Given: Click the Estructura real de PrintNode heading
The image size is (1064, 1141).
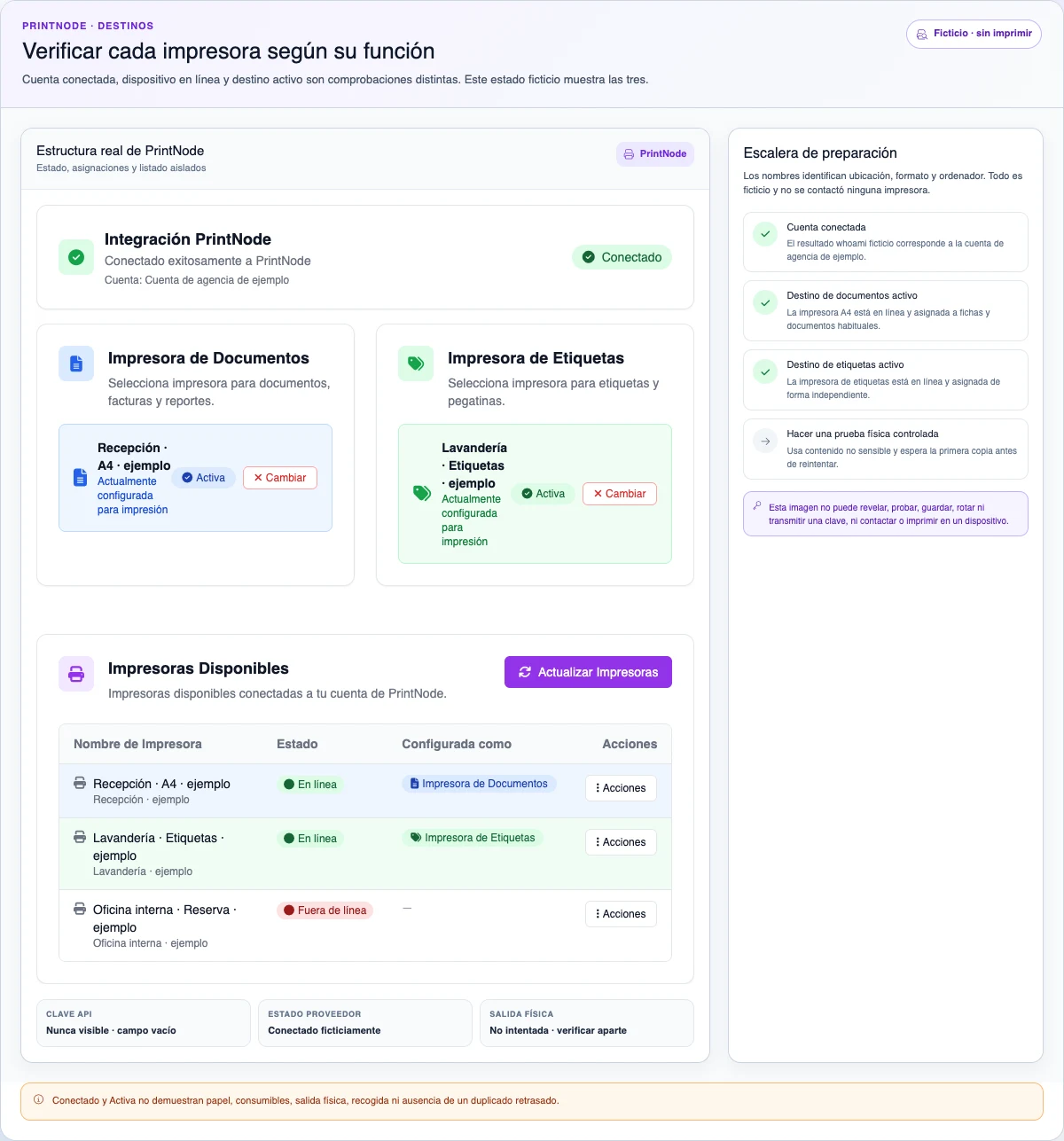Looking at the screenshot, I should click(x=121, y=151).
